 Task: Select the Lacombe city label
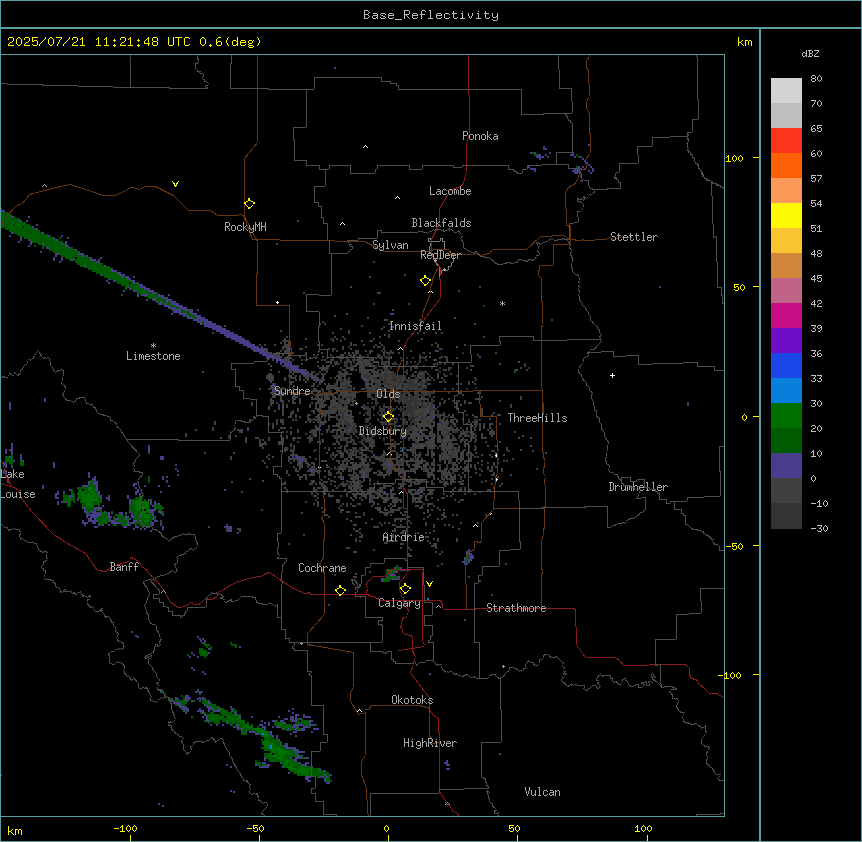pos(450,191)
